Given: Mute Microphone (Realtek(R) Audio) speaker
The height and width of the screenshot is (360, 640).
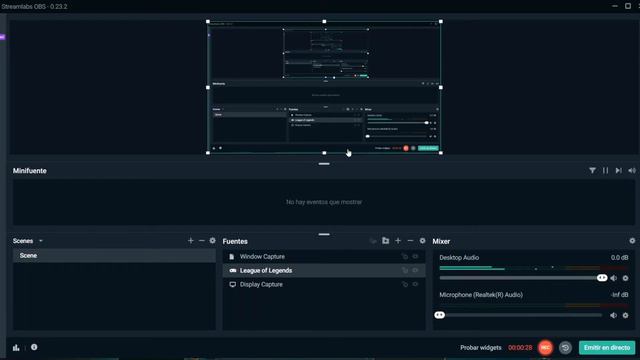Looking at the screenshot, I should click(613, 315).
